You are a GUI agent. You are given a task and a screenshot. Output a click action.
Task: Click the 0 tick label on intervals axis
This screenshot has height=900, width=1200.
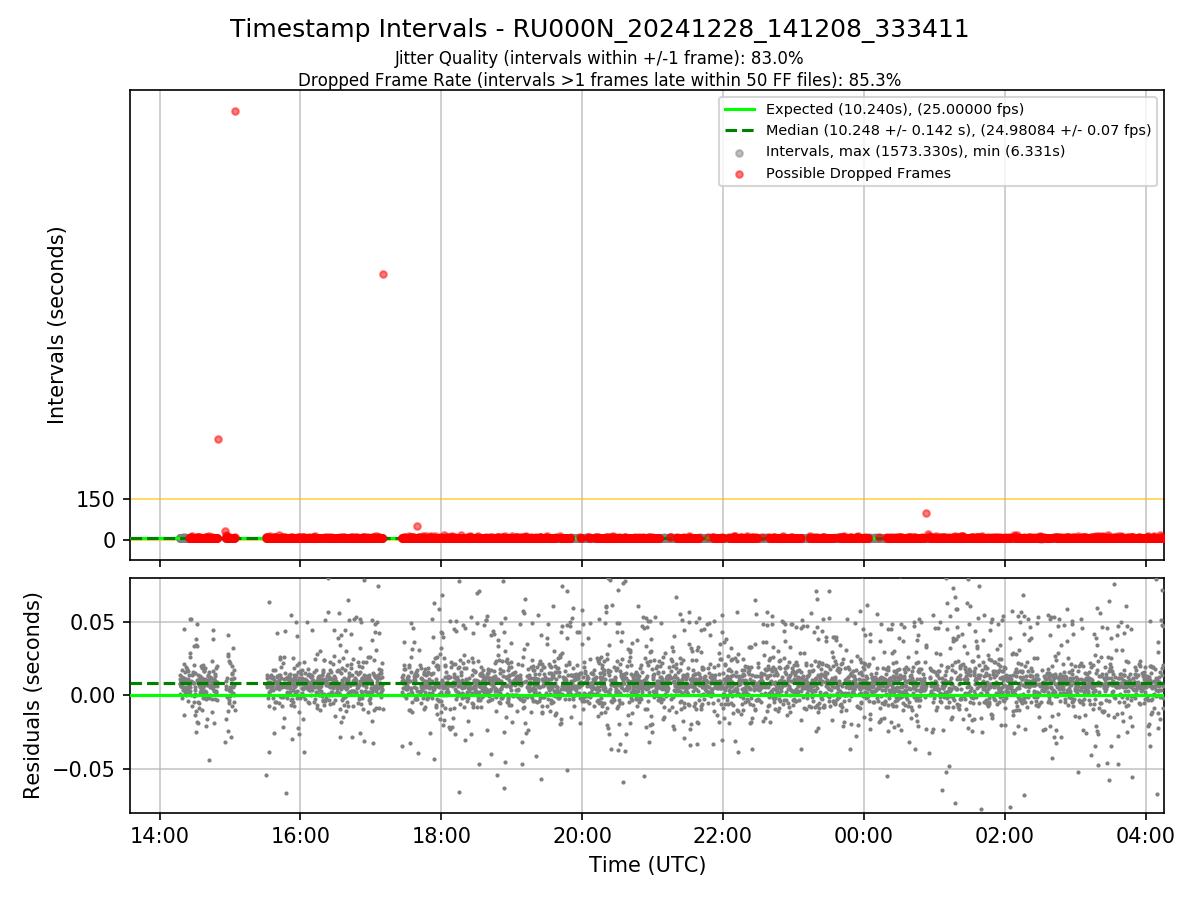110,540
